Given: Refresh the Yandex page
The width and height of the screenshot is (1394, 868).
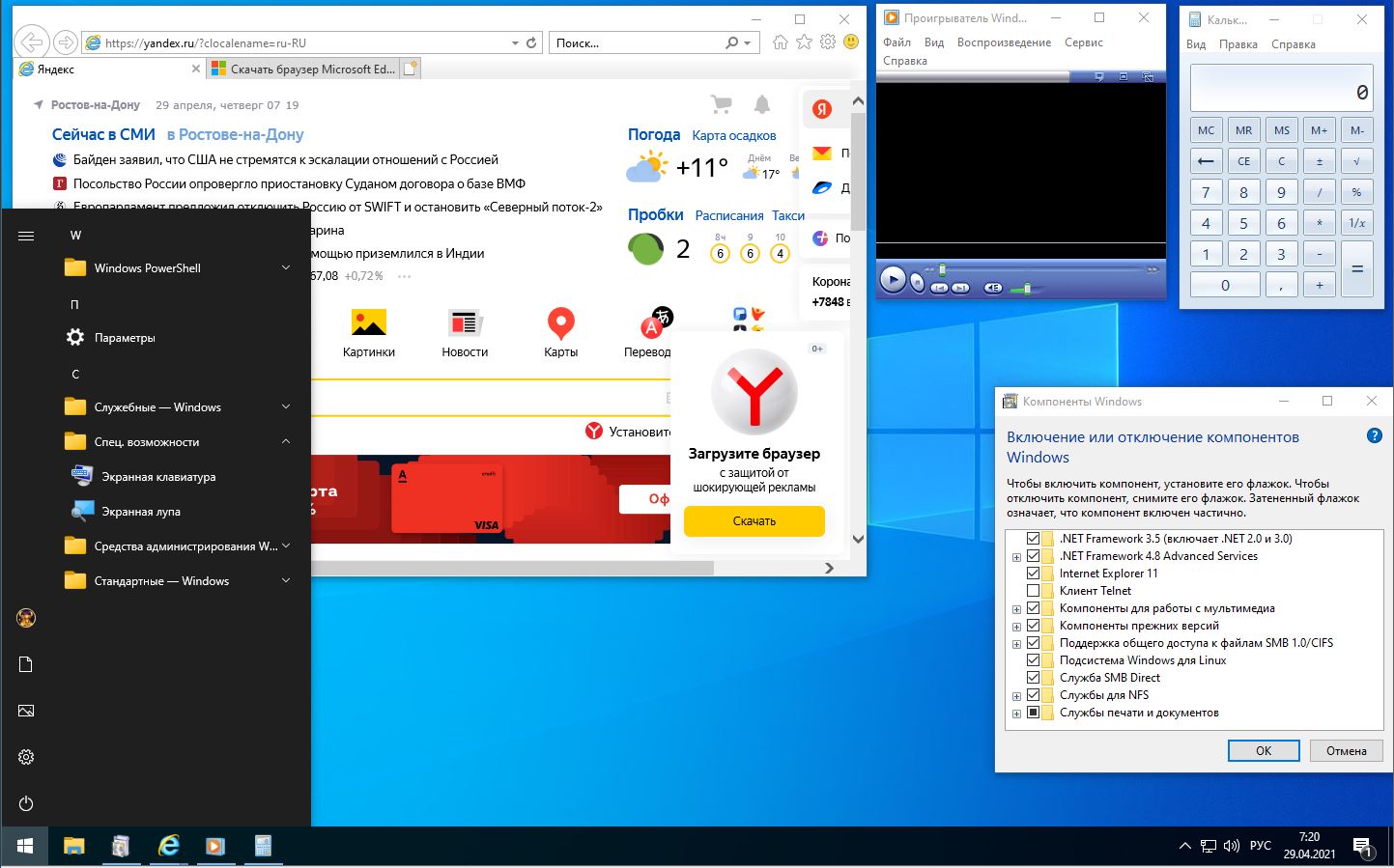Looking at the screenshot, I should click(531, 42).
